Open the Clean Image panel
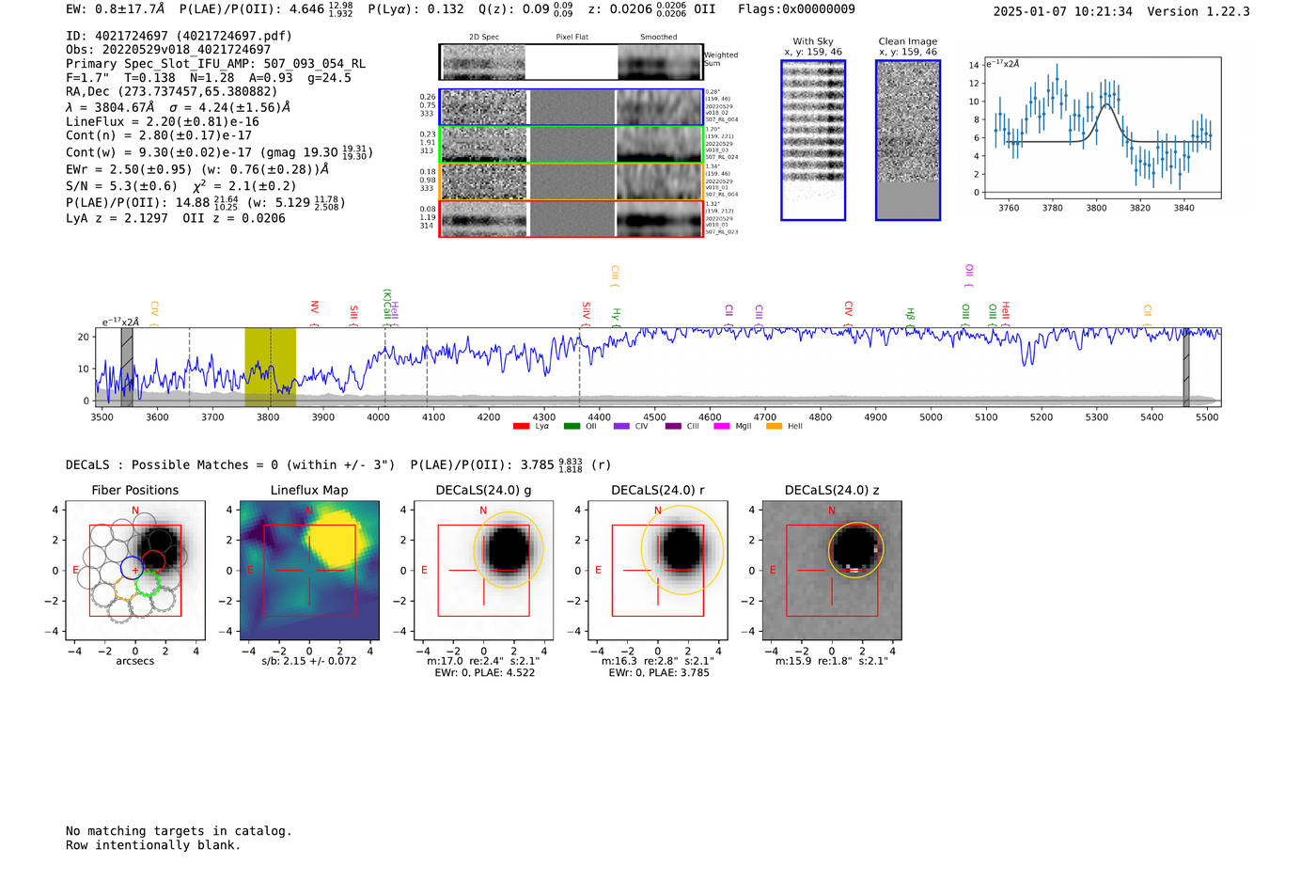1316x896 pixels. [908, 140]
